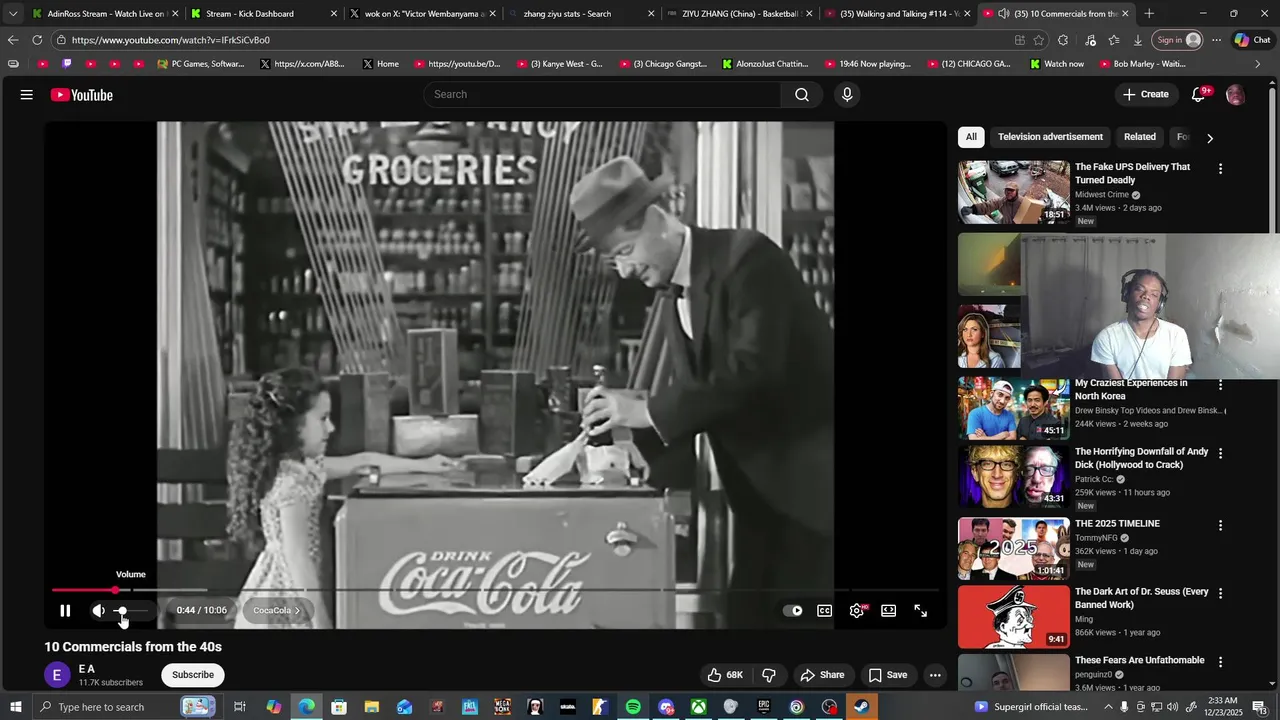Open browser downloads panel
The height and width of the screenshot is (720, 1280).
click(x=1138, y=40)
